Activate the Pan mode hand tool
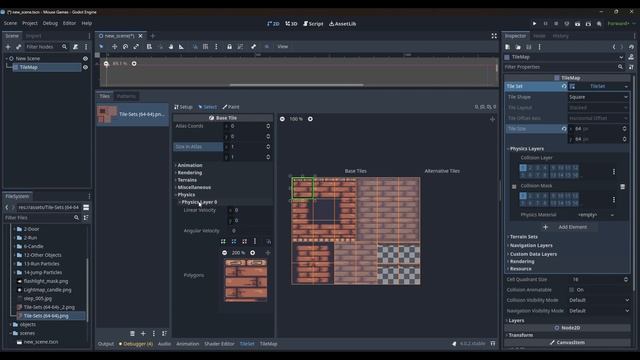Image resolution: width=640 pixels, height=360 pixels. [171, 47]
